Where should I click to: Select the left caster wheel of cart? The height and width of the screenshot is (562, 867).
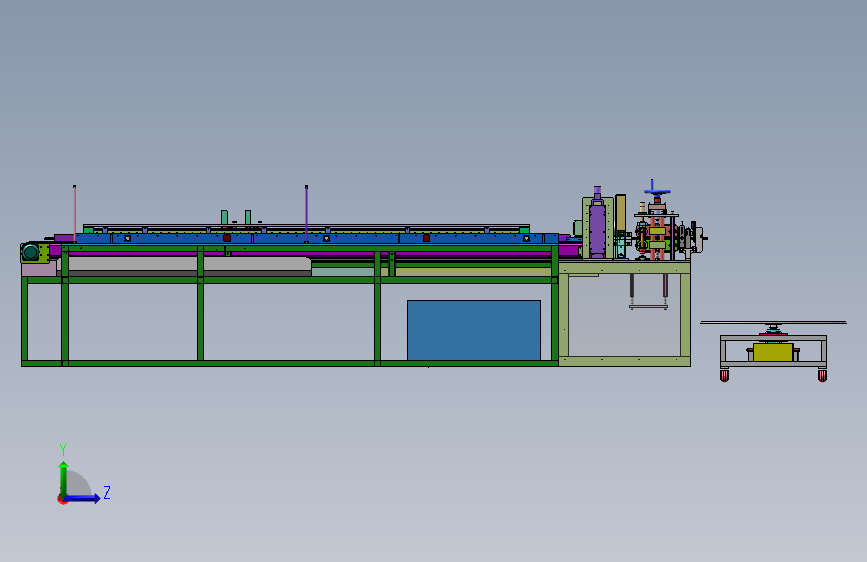coord(724,376)
